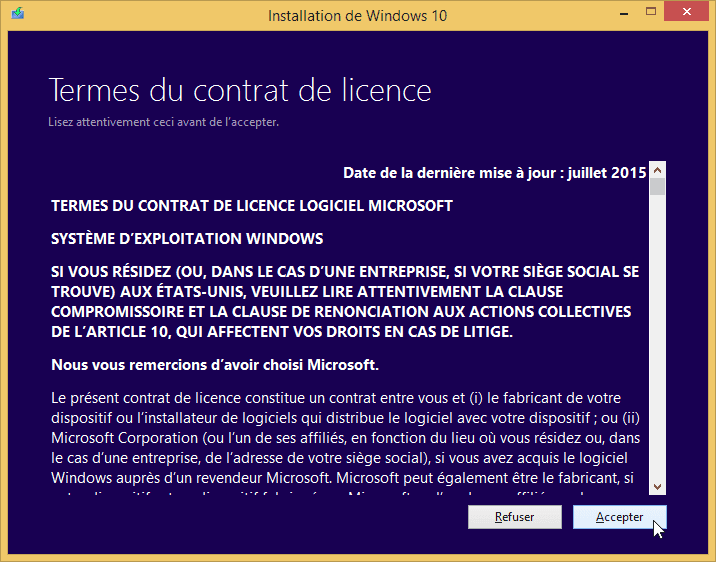Viewport: 716px width, 562px height.
Task: Click the 'Installation de Windows 10' title bar
Action: pos(357,15)
